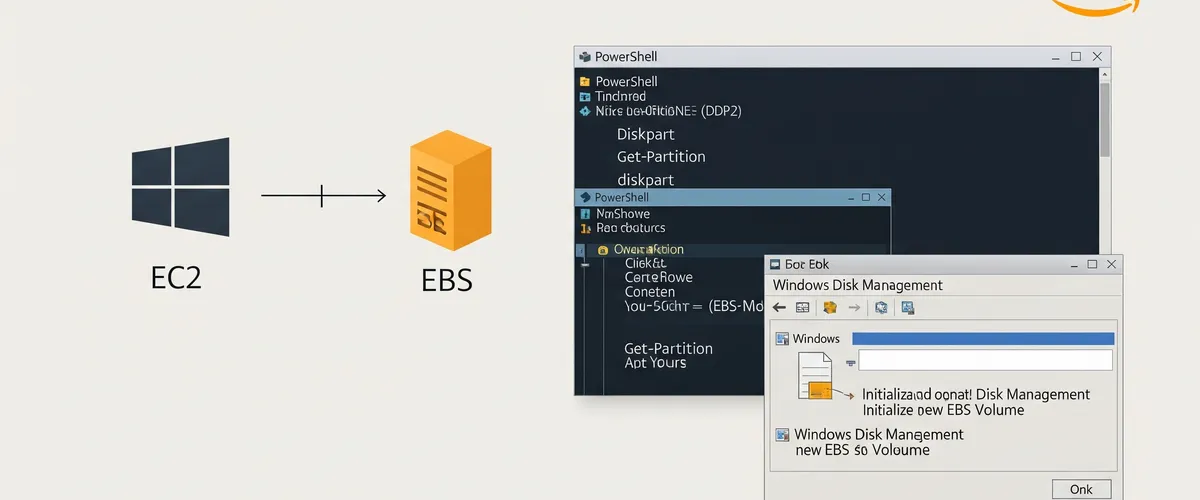Click the empty input field in Disk Management
Screen dimensions: 1200x500
coord(985,361)
